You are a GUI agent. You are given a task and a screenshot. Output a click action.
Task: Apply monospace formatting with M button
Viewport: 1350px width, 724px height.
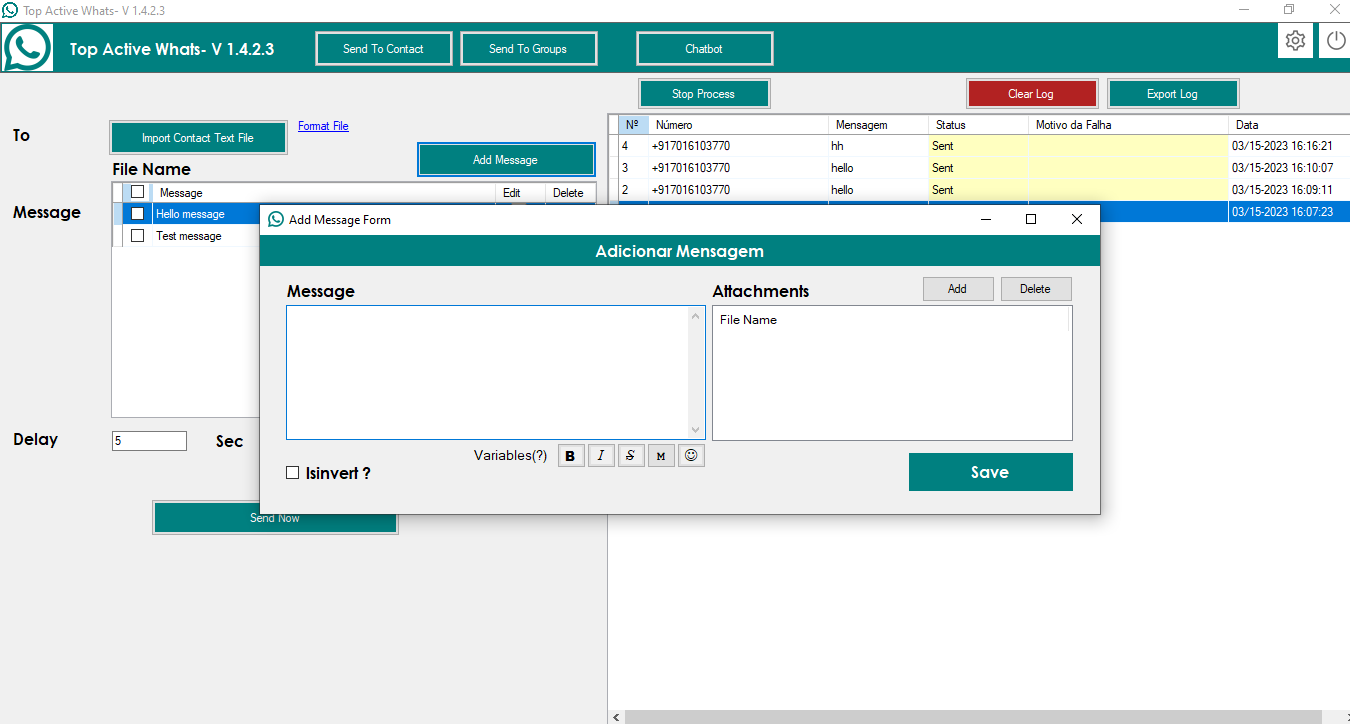tap(660, 456)
